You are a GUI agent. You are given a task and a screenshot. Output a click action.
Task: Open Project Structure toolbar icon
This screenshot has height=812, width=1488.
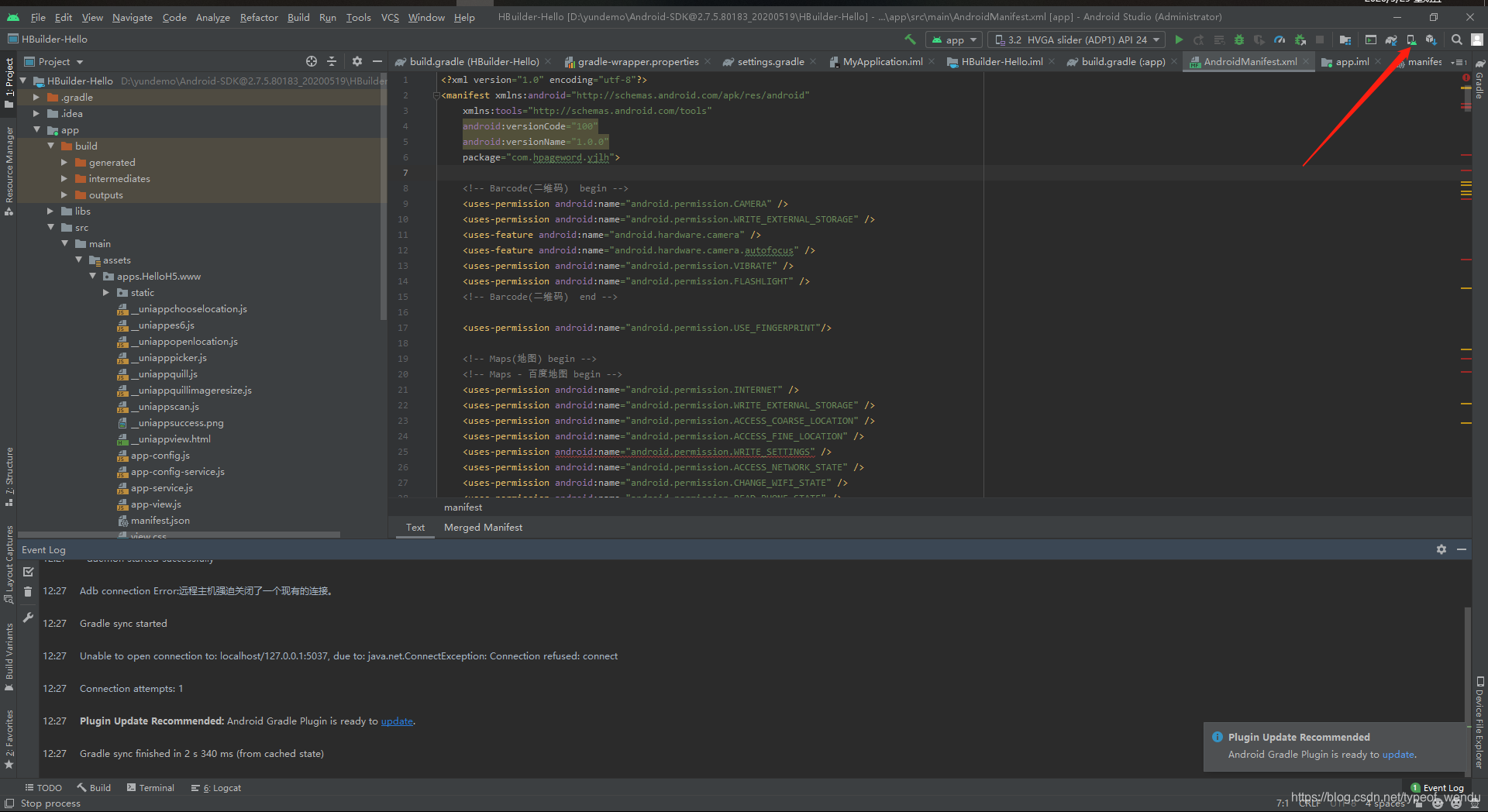[1345, 40]
